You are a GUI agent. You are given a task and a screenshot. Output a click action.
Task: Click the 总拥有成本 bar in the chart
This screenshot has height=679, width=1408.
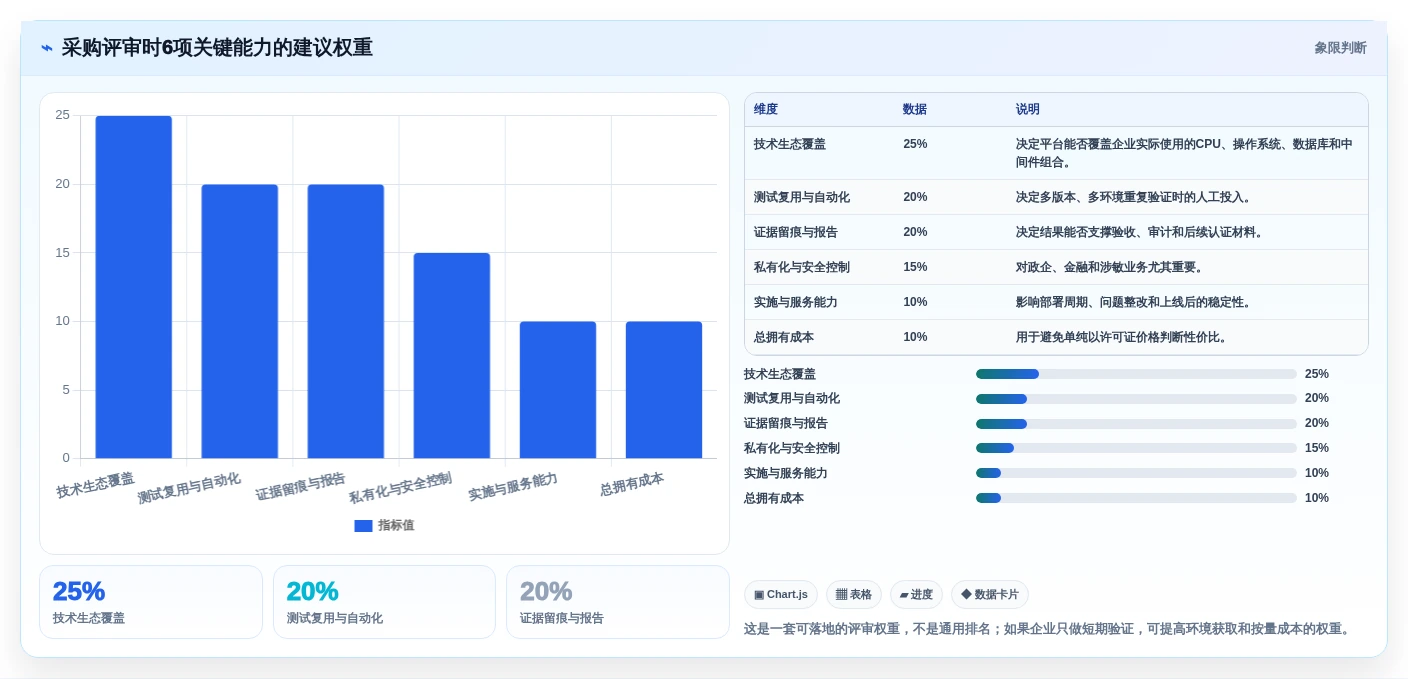[x=663, y=390]
